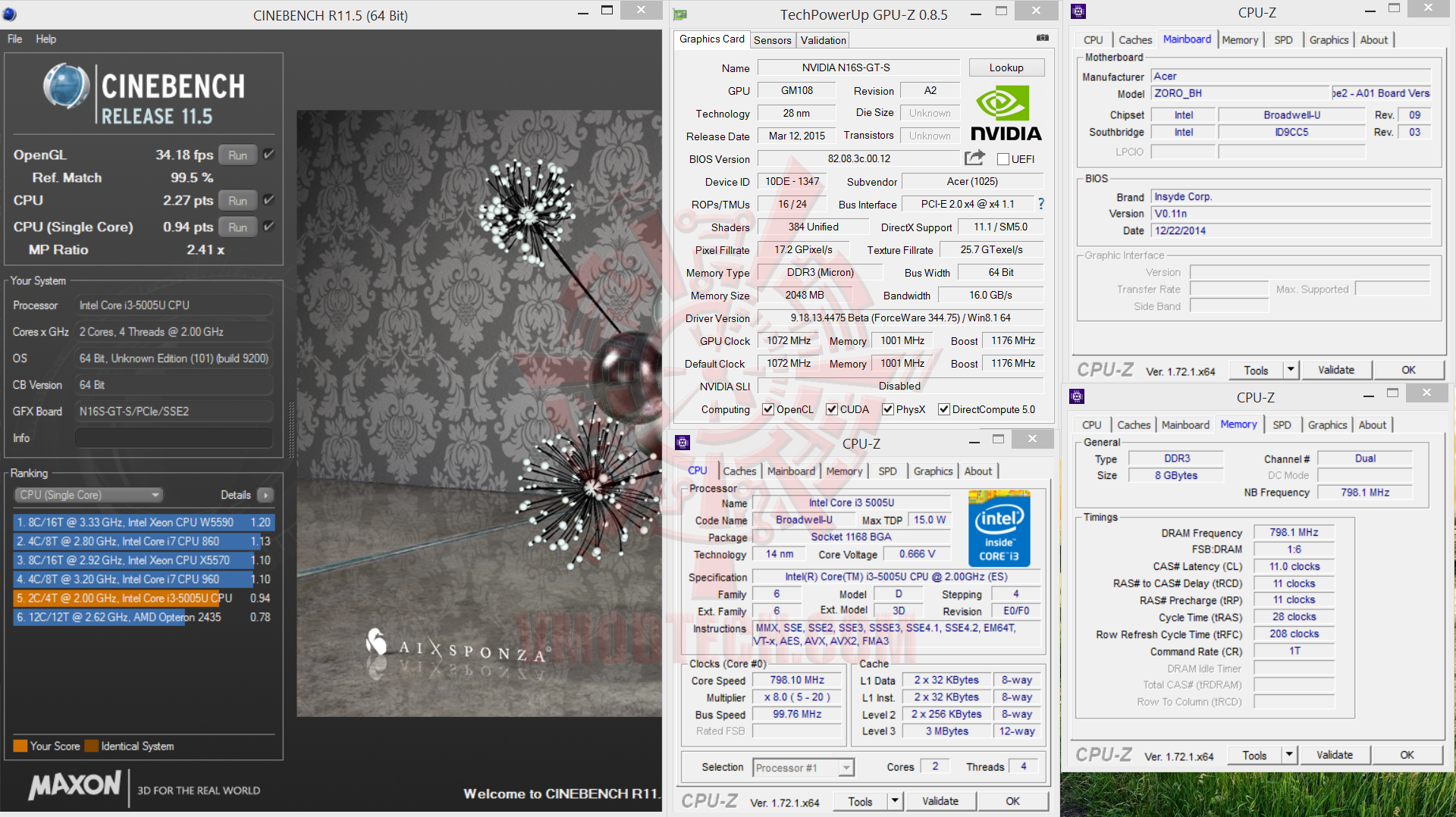
Task: Select the Intel Core i3-5005U ranking row
Action: click(x=143, y=598)
